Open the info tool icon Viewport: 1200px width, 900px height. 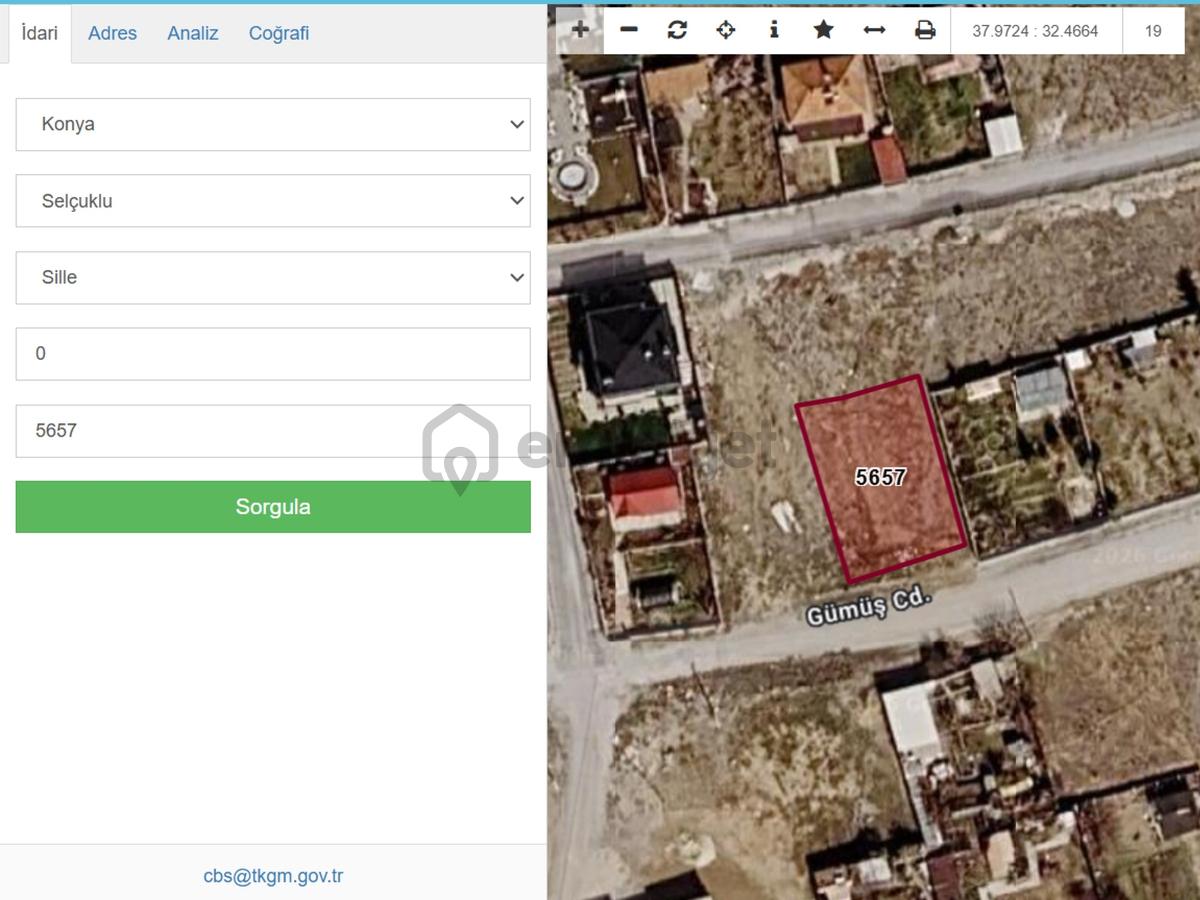774,30
